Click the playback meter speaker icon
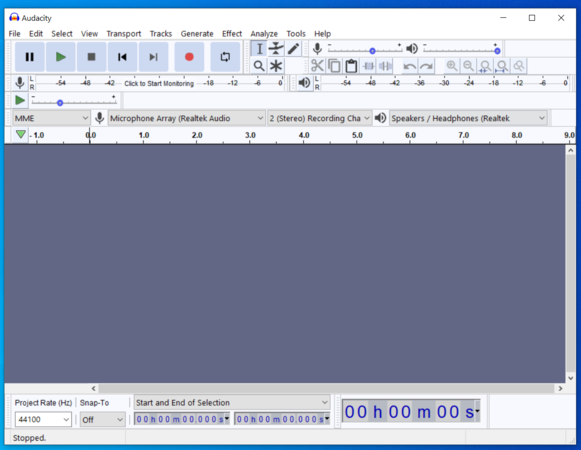The height and width of the screenshot is (450, 581). tap(304, 83)
